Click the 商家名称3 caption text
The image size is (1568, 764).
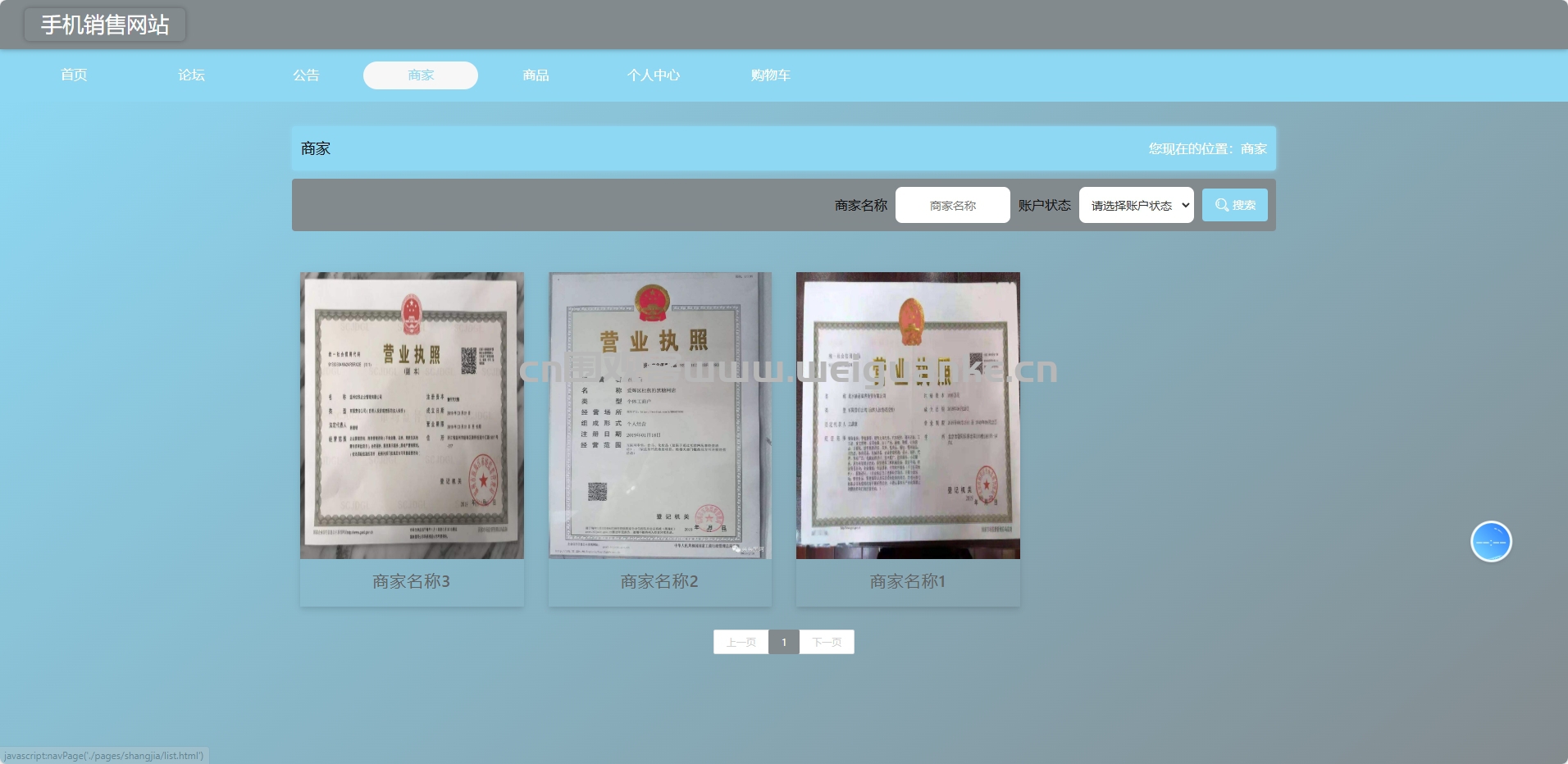pyautogui.click(x=411, y=581)
